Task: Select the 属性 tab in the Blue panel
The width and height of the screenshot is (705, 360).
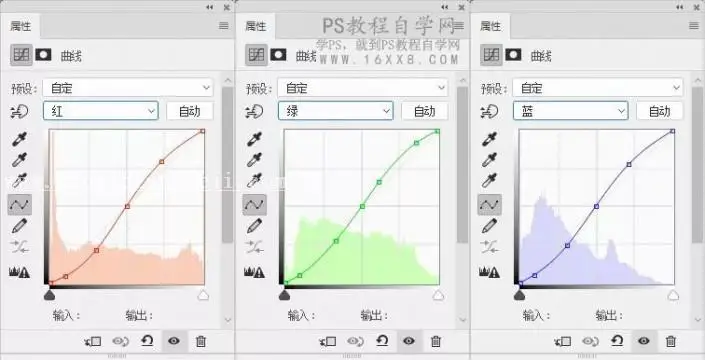Action: point(491,26)
